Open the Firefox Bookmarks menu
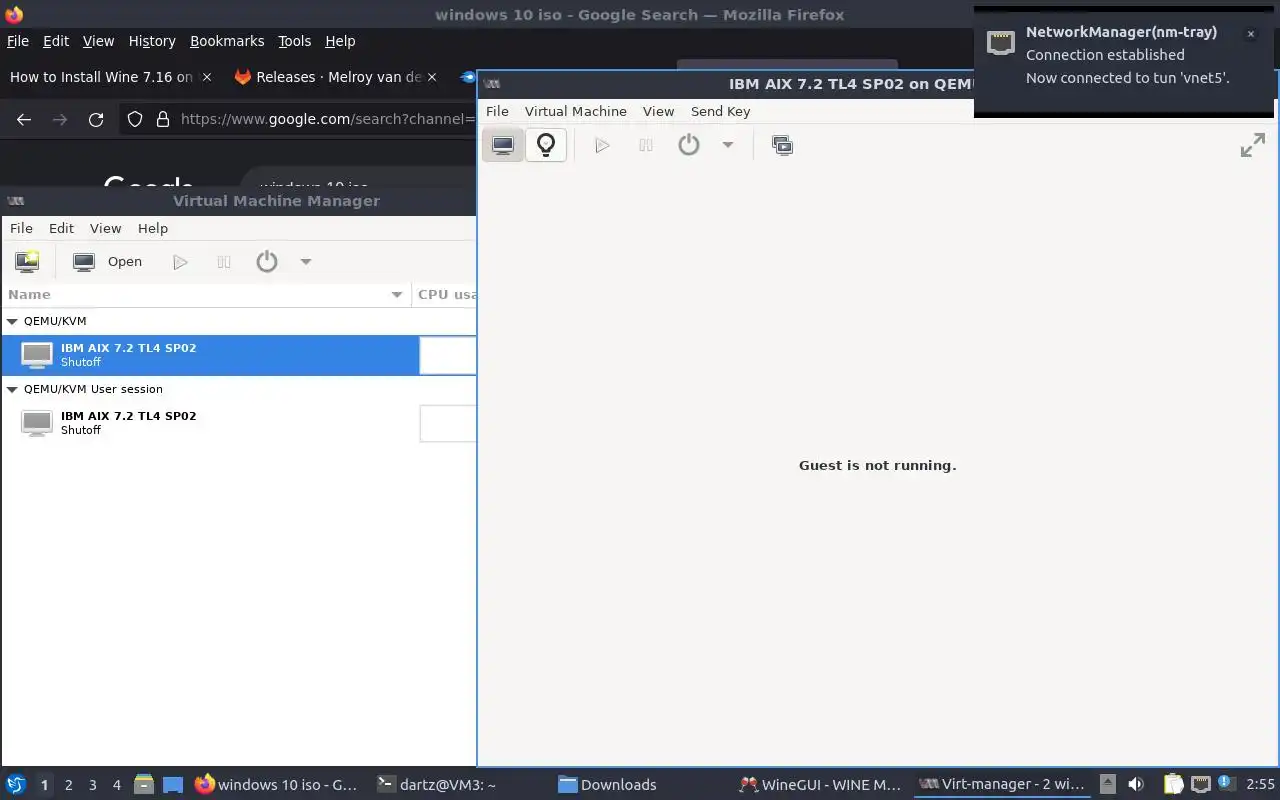This screenshot has width=1280, height=800. pyautogui.click(x=227, y=41)
